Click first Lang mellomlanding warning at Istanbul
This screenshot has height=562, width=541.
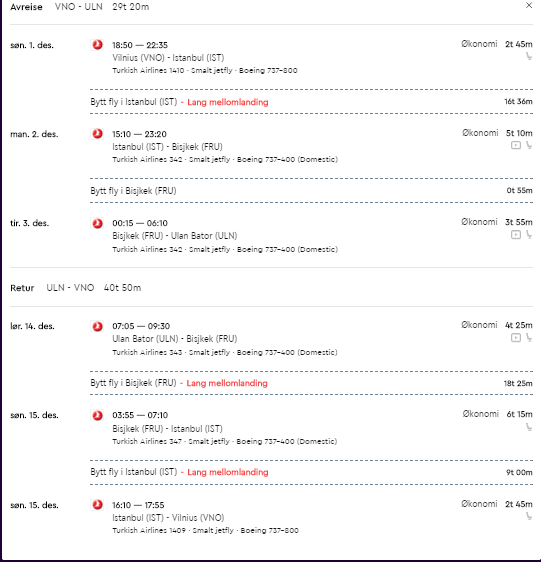click(x=228, y=102)
